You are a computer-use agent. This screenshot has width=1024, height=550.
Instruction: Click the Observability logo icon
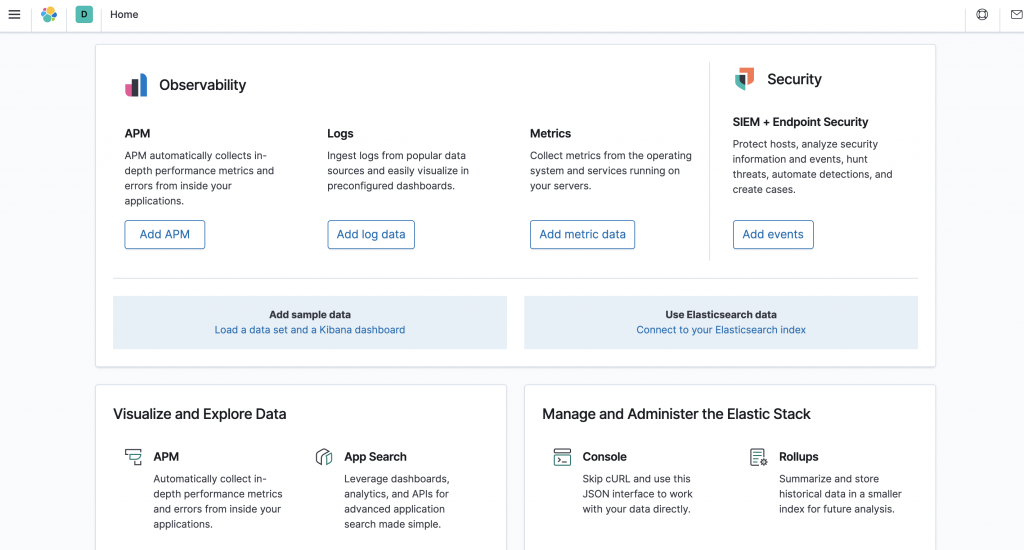point(136,86)
